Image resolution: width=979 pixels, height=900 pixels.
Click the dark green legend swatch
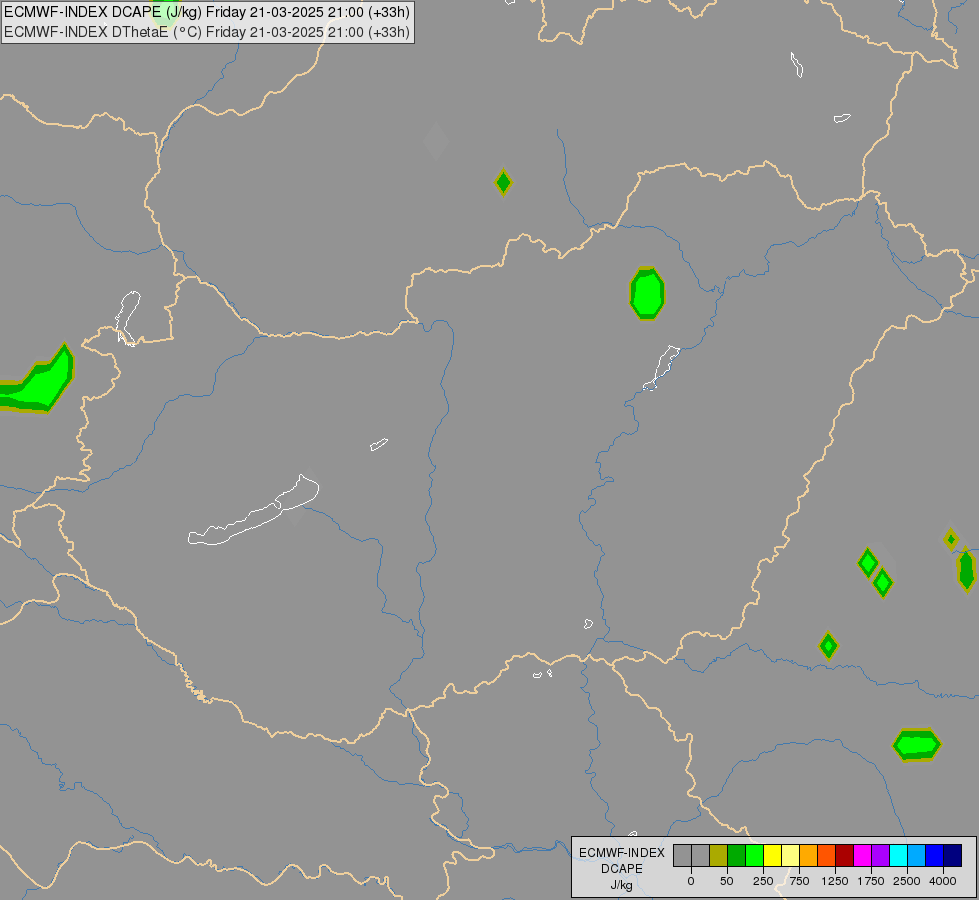[x=737, y=856]
